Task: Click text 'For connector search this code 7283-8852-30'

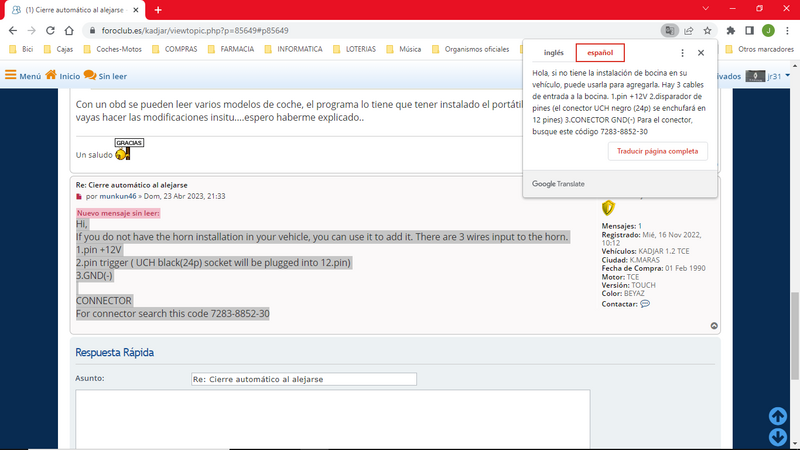Action: [172, 314]
